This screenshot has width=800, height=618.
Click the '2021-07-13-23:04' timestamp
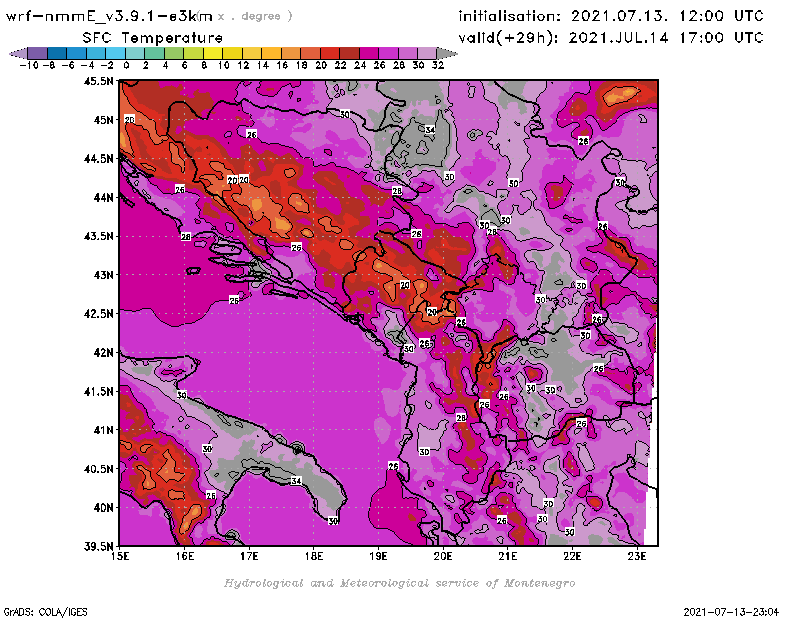point(731,612)
